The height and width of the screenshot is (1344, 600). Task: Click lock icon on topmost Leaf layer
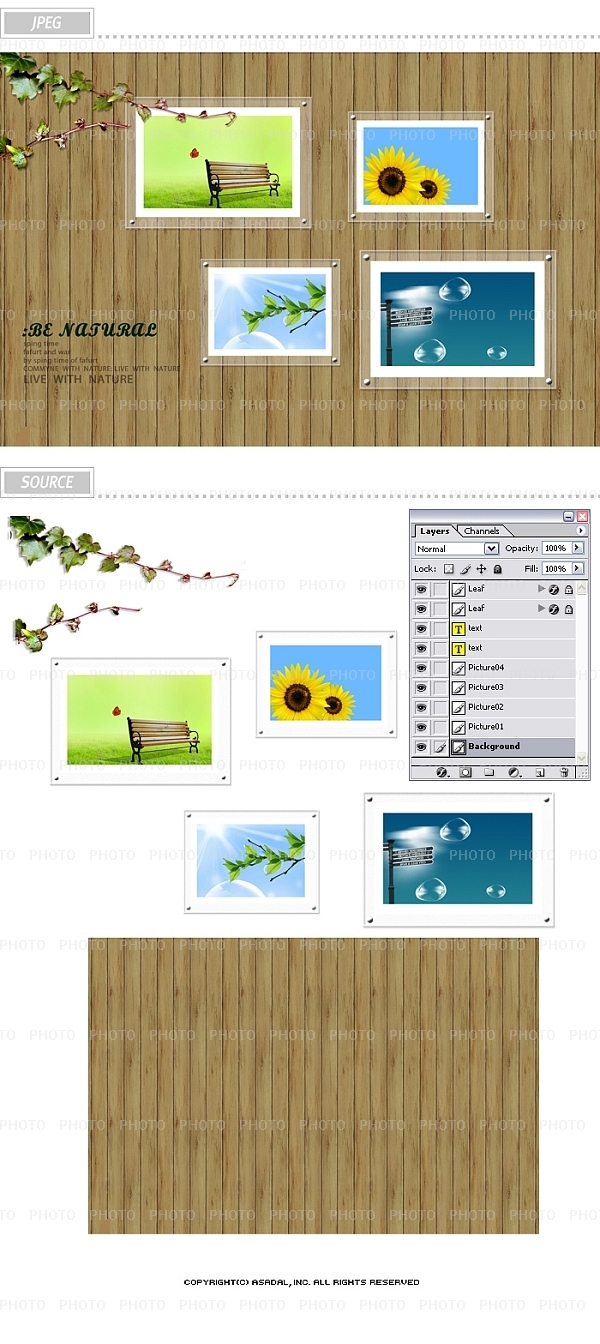[569, 590]
